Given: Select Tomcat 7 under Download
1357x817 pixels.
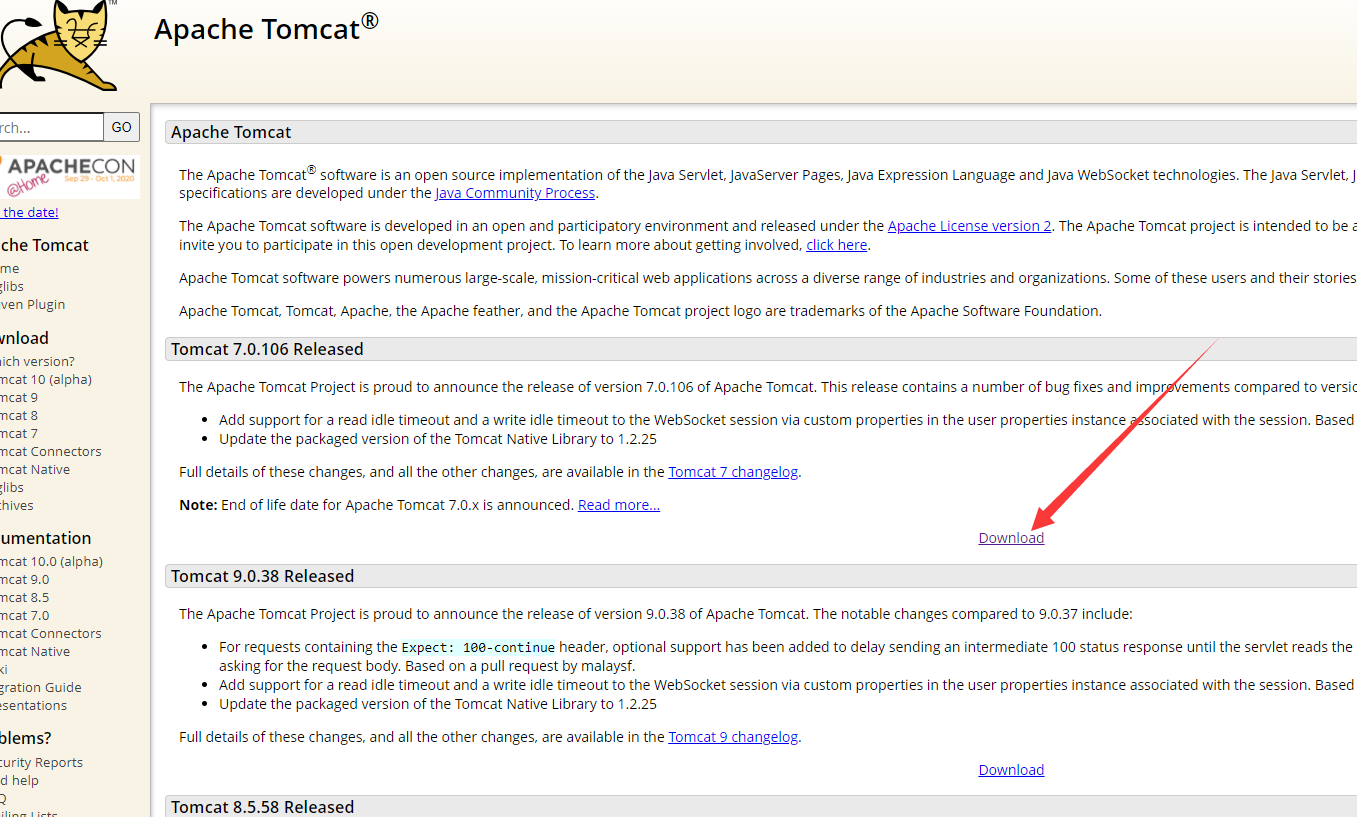Looking at the screenshot, I should click(19, 433).
